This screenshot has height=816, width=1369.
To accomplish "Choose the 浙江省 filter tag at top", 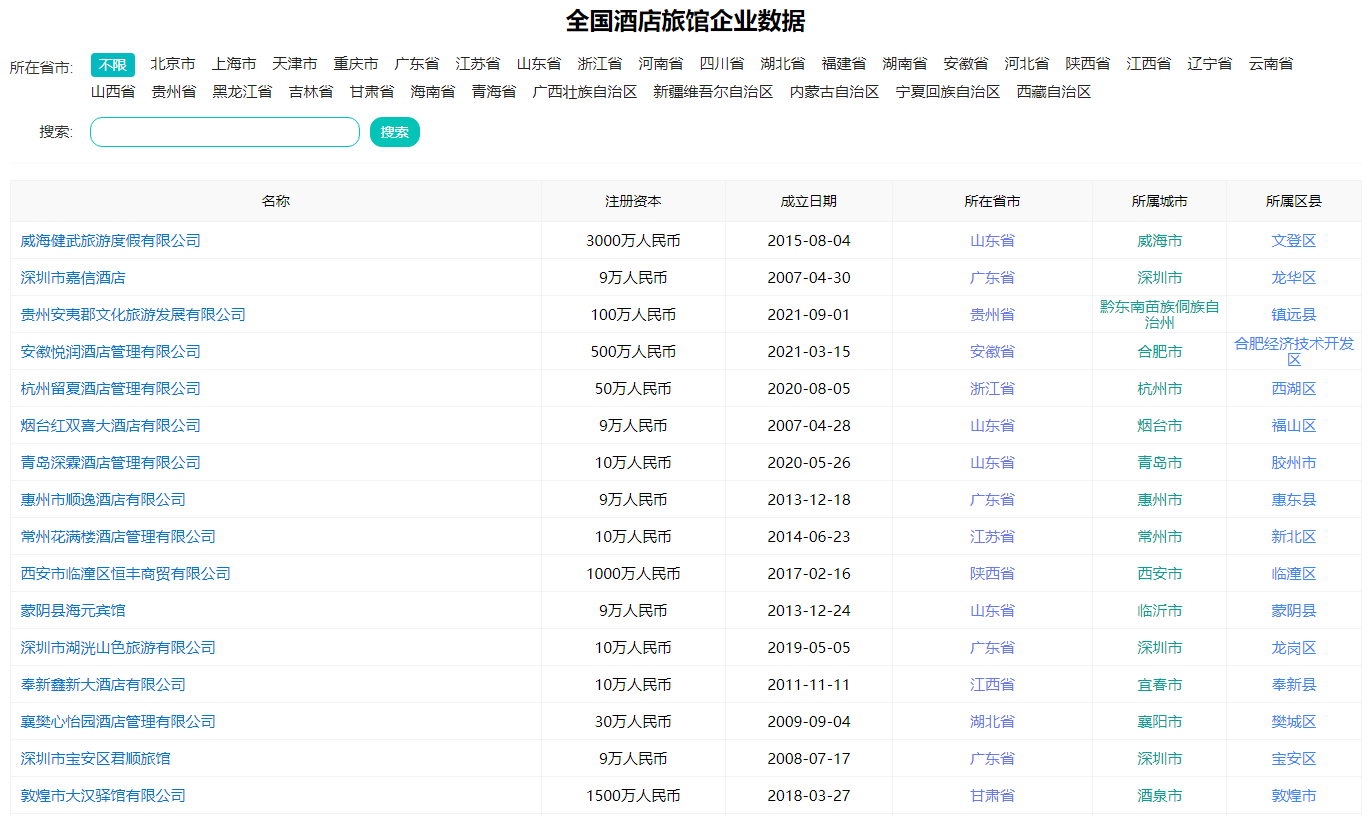I will tap(600, 64).
